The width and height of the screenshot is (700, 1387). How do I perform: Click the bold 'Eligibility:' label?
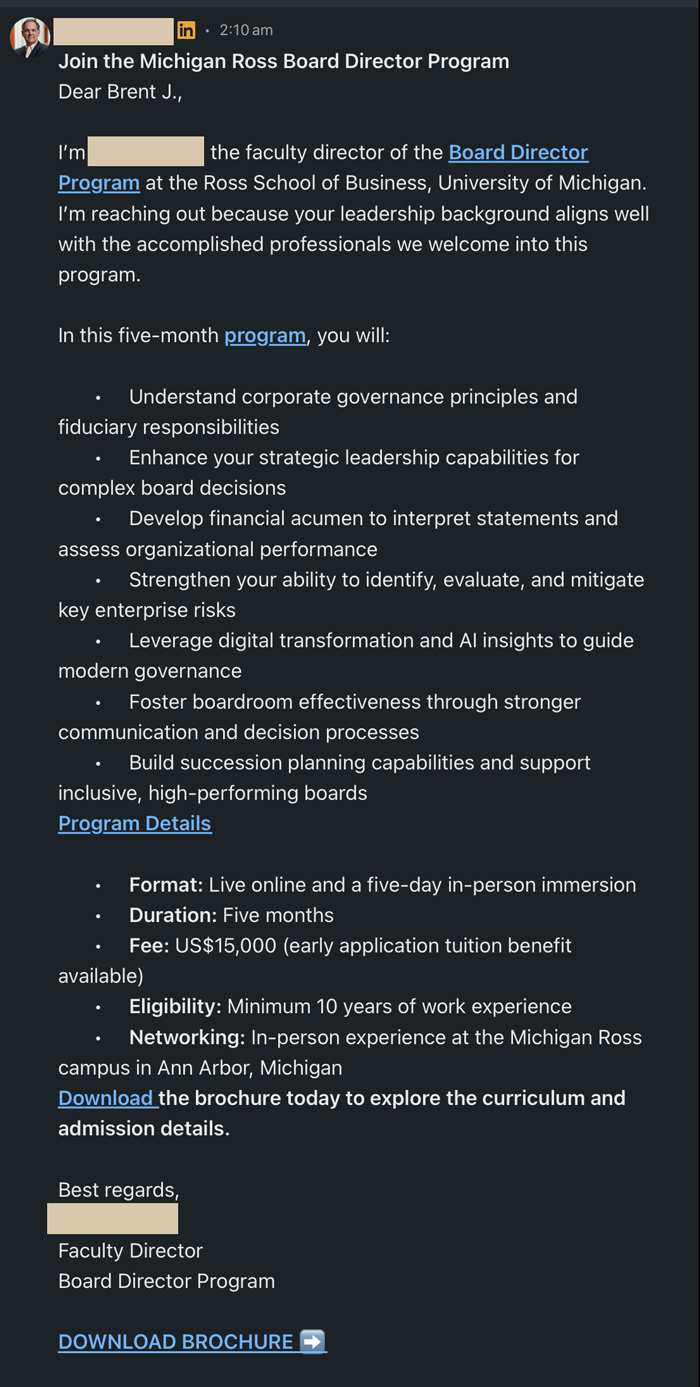(175, 1006)
